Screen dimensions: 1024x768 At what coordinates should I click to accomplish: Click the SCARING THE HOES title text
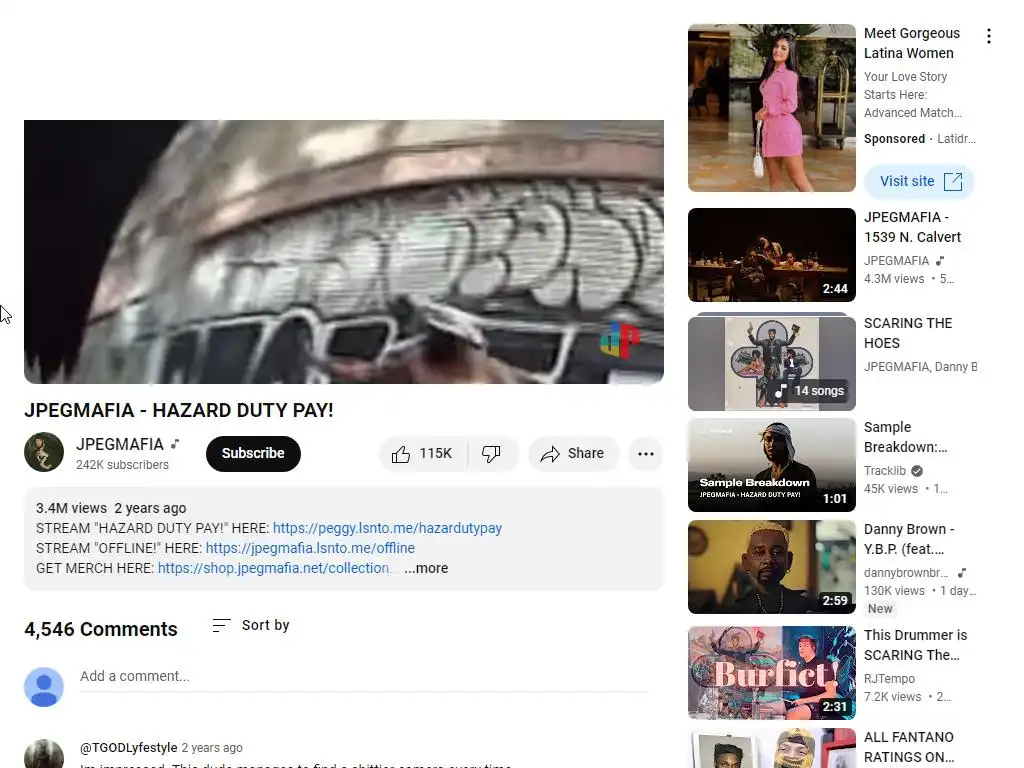908,333
